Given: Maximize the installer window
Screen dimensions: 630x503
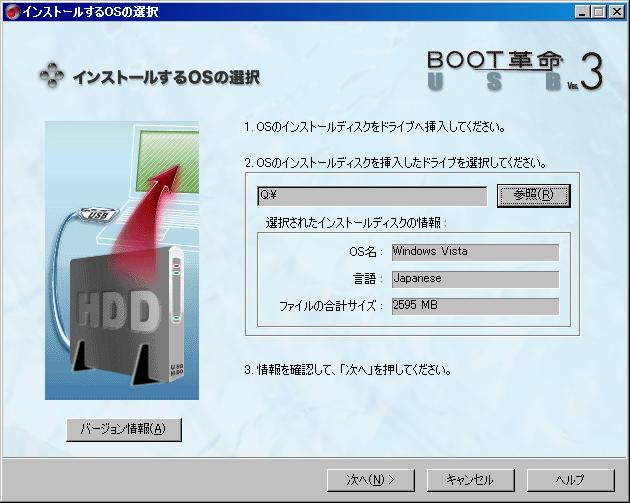Looking at the screenshot, I should 599,12.
